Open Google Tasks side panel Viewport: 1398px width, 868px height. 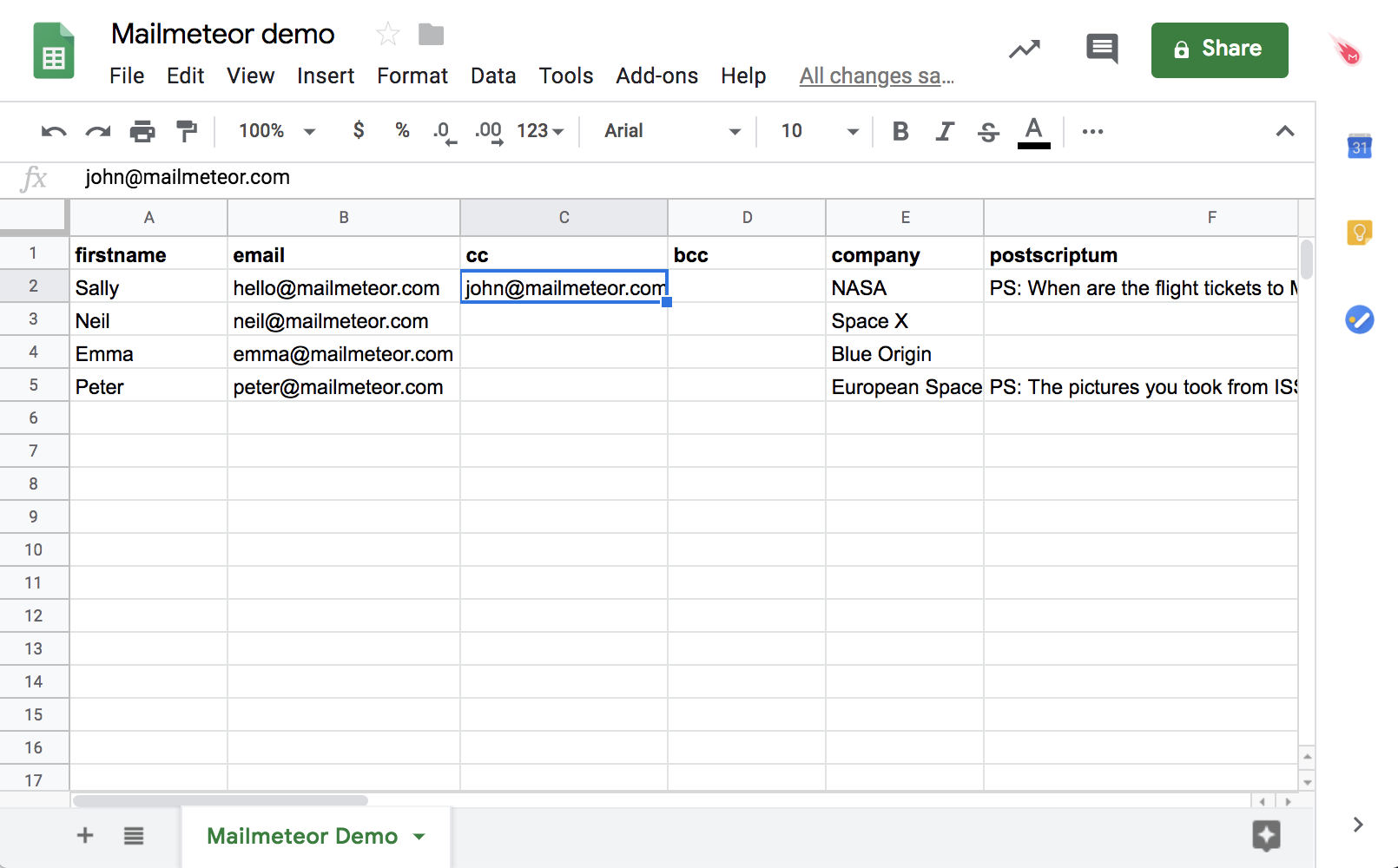pyautogui.click(x=1359, y=319)
